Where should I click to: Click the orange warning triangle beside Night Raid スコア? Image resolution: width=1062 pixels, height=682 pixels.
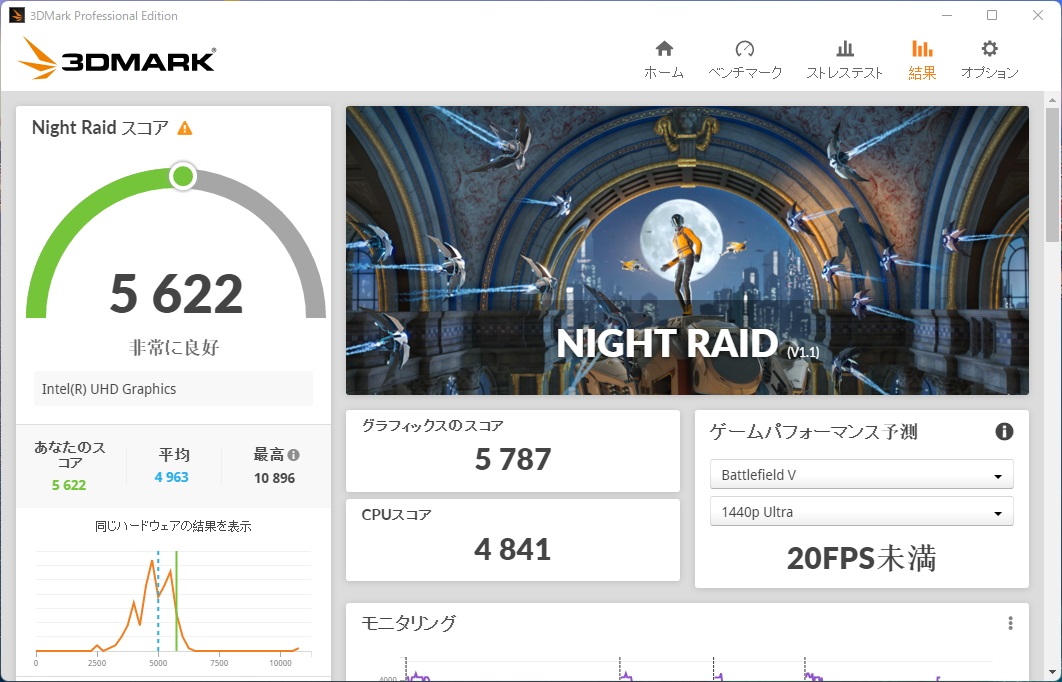coord(184,128)
